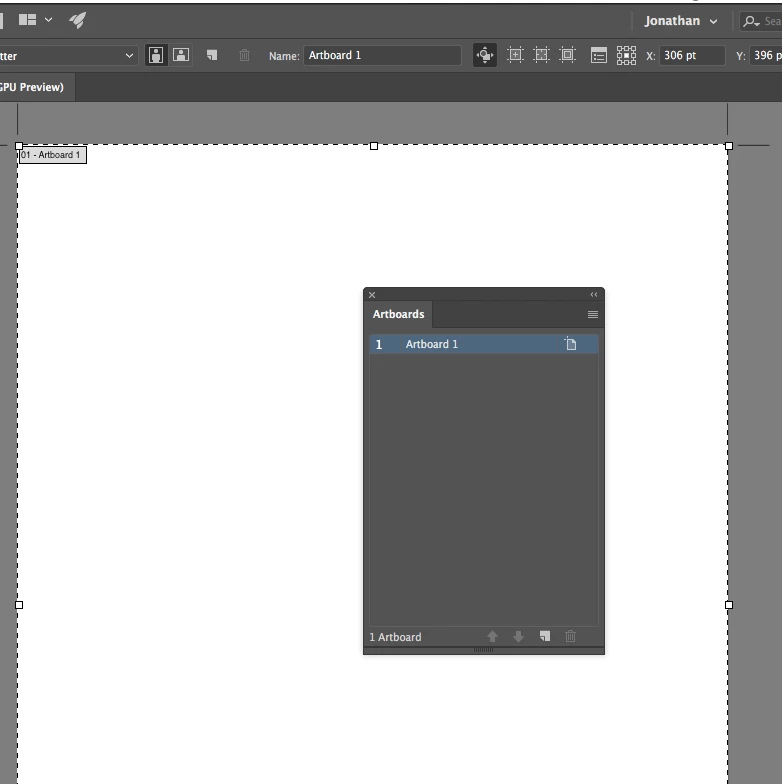Click the Rearrange All artboards icon

tap(626, 55)
